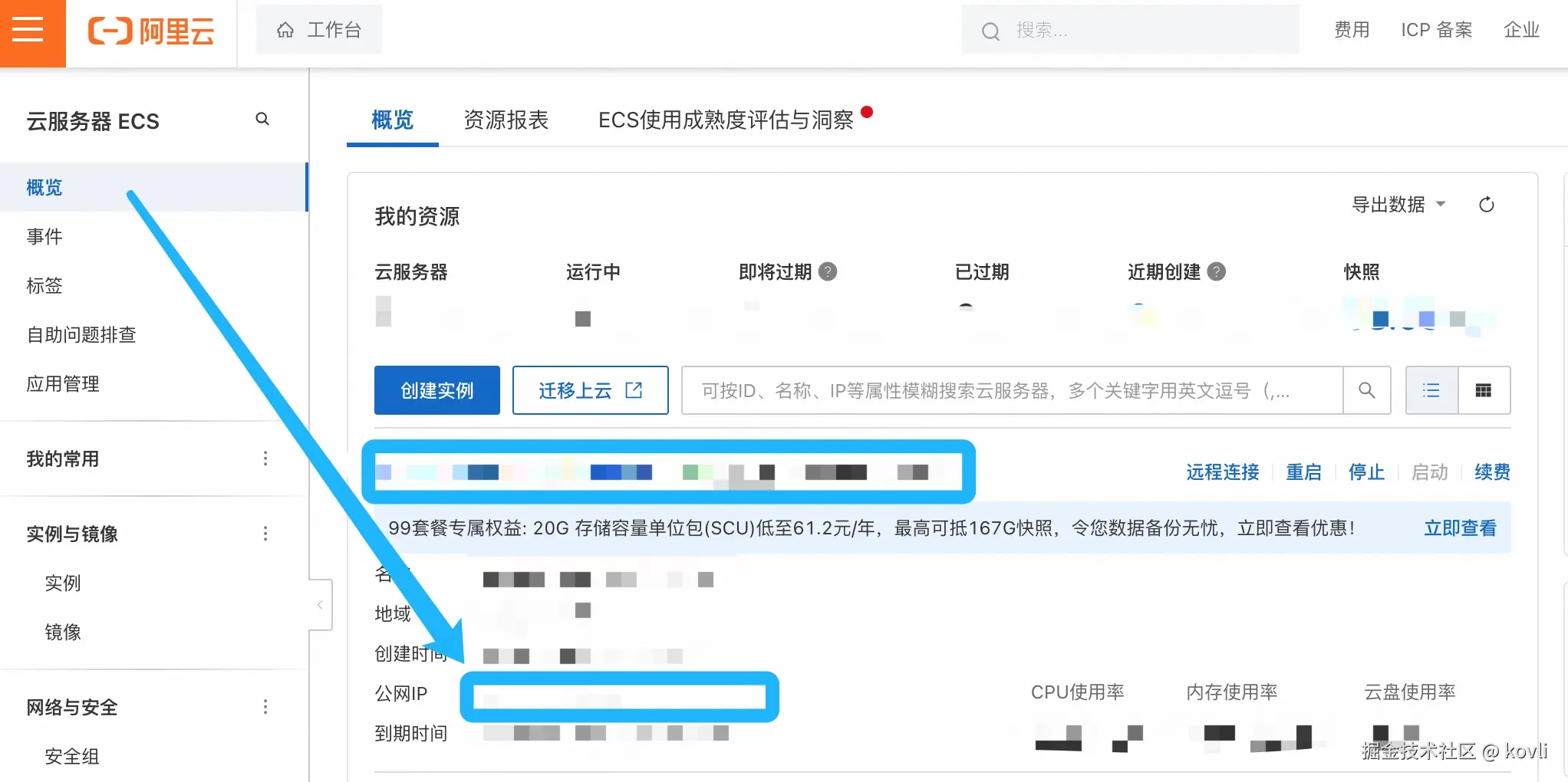The image size is (1568, 782).
Task: Open the 工作台 workbench
Action: click(x=319, y=30)
